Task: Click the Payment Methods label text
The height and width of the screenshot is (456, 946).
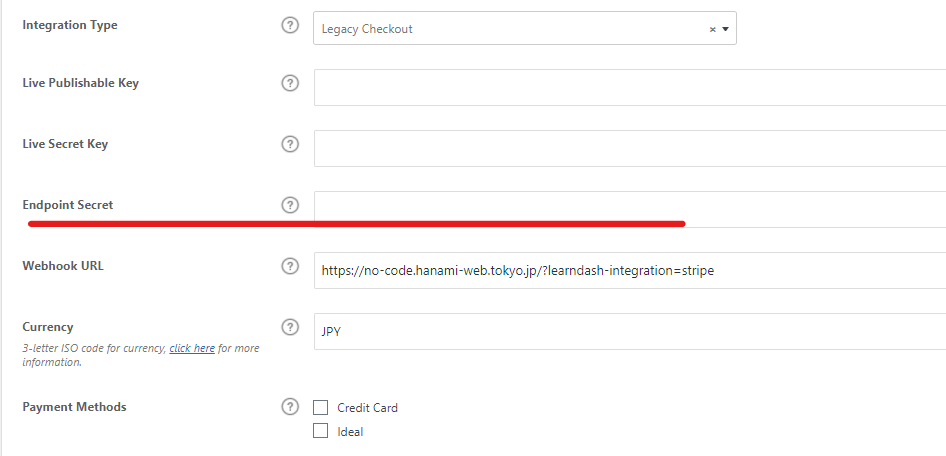Action: click(74, 407)
